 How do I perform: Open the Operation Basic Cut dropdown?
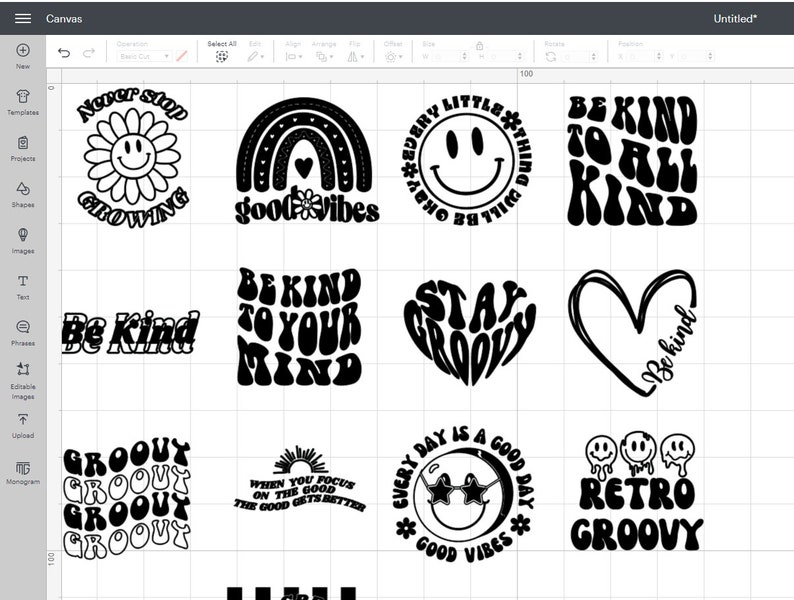[x=144, y=56]
